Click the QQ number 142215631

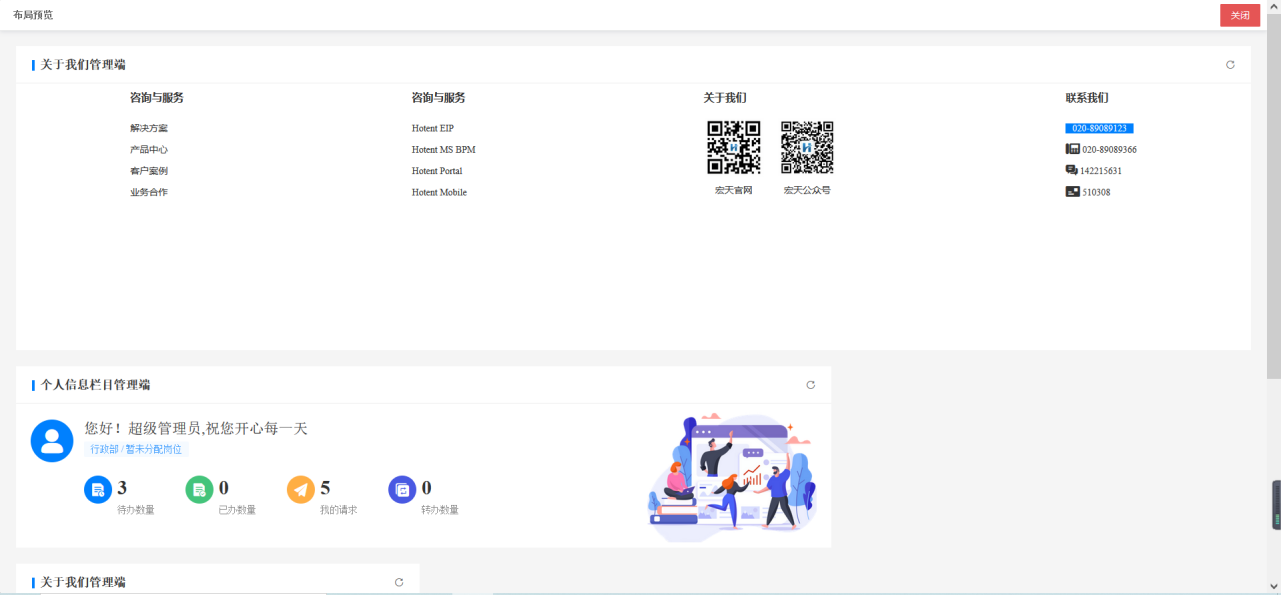click(1101, 171)
